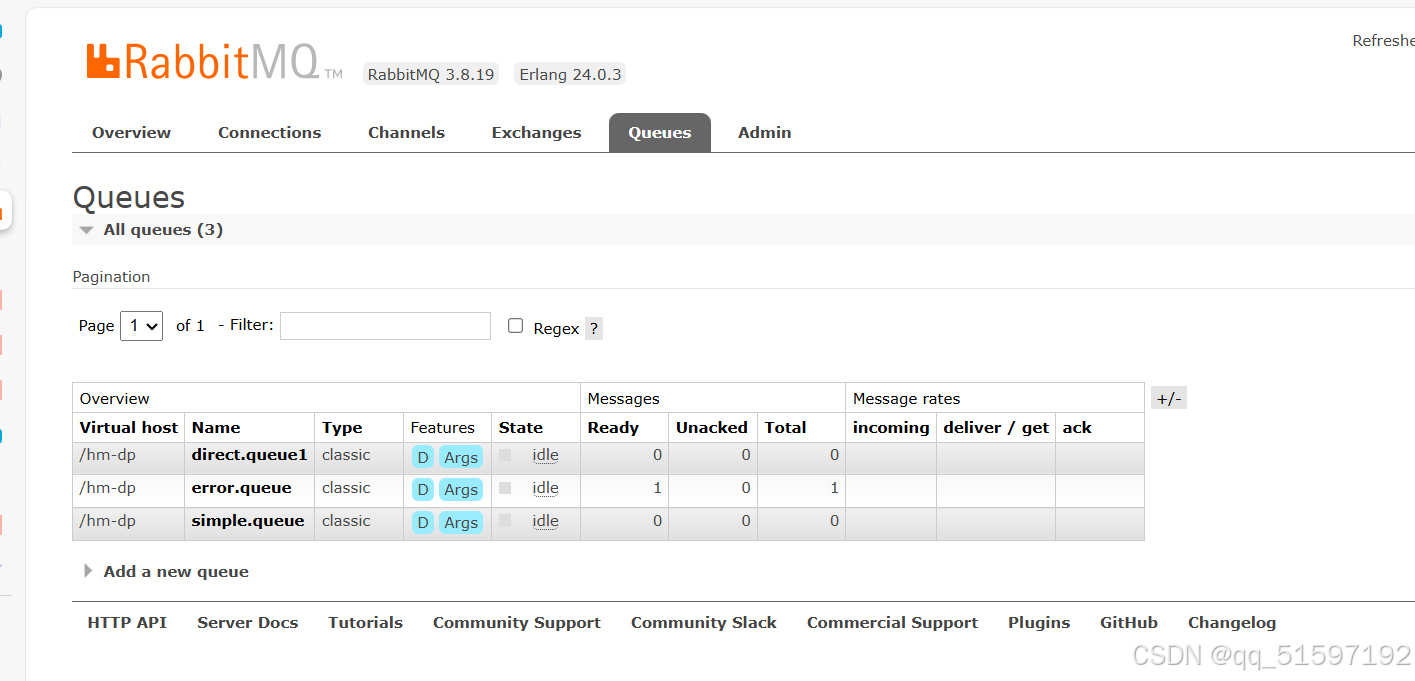Click the RabbitMQ 3.8.19 version label
Image resolution: width=1415 pixels, height=681 pixels.
431,74
